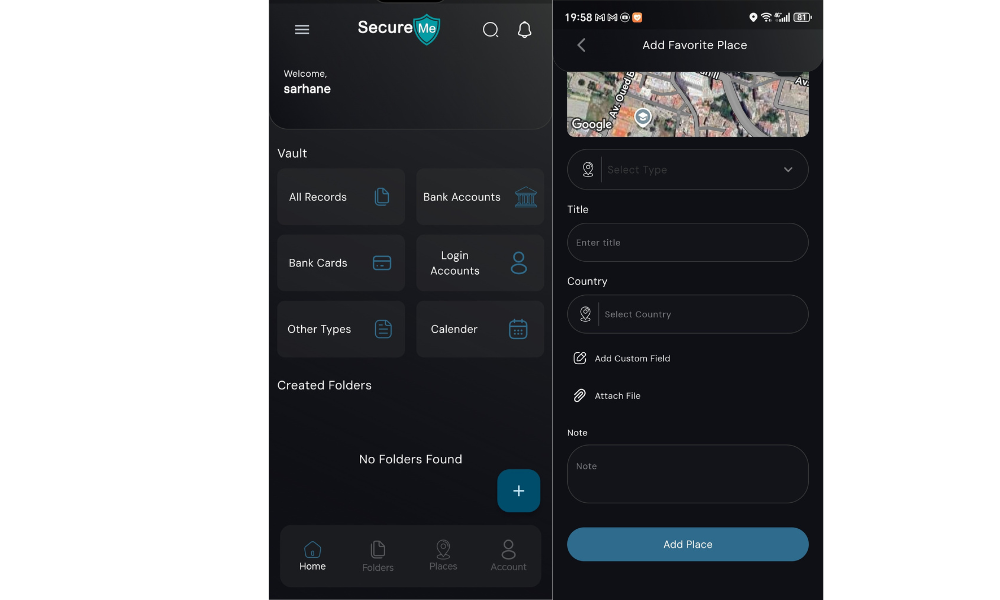The height and width of the screenshot is (600, 1000).
Task: Click the 'Add Favorite Place' title
Action: tap(695, 45)
